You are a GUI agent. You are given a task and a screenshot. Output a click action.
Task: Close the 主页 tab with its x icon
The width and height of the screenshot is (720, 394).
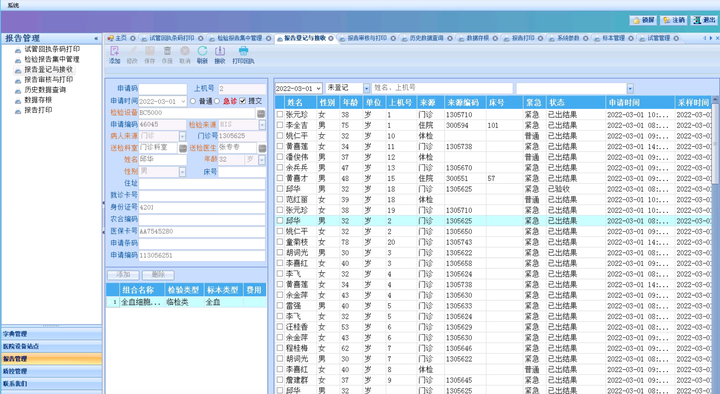133,38
